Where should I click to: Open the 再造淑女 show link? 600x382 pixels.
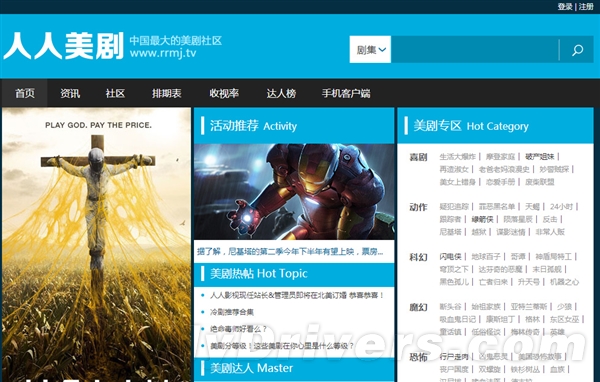pos(454,169)
